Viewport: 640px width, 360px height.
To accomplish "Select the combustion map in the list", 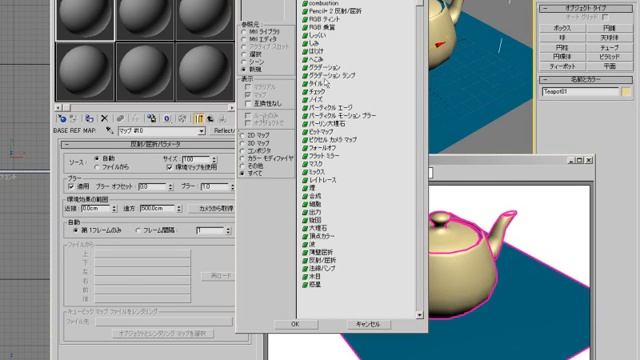I will click(x=320, y=3).
